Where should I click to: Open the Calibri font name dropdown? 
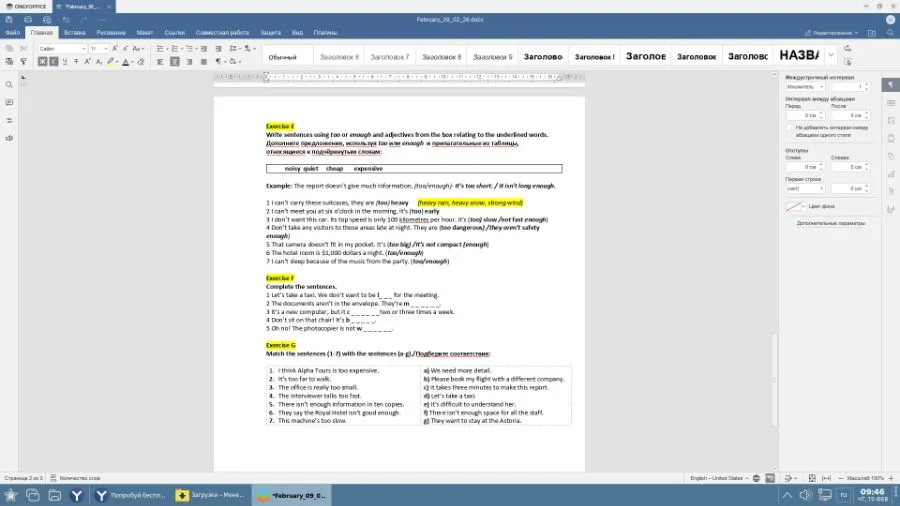click(84, 49)
